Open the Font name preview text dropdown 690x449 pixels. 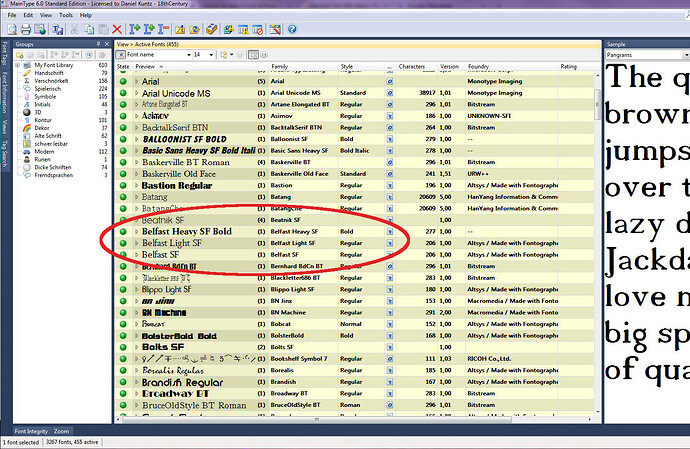(189, 55)
